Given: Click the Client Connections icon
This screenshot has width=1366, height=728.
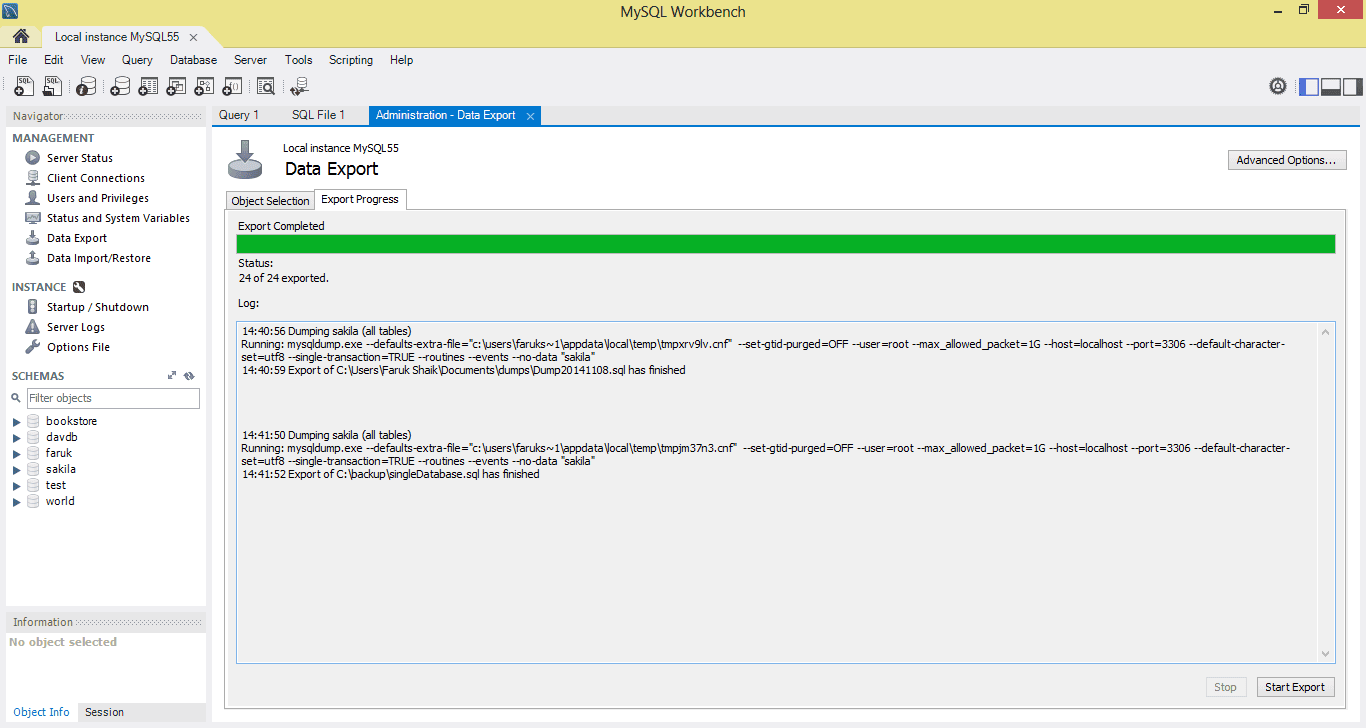Looking at the screenshot, I should [x=33, y=178].
